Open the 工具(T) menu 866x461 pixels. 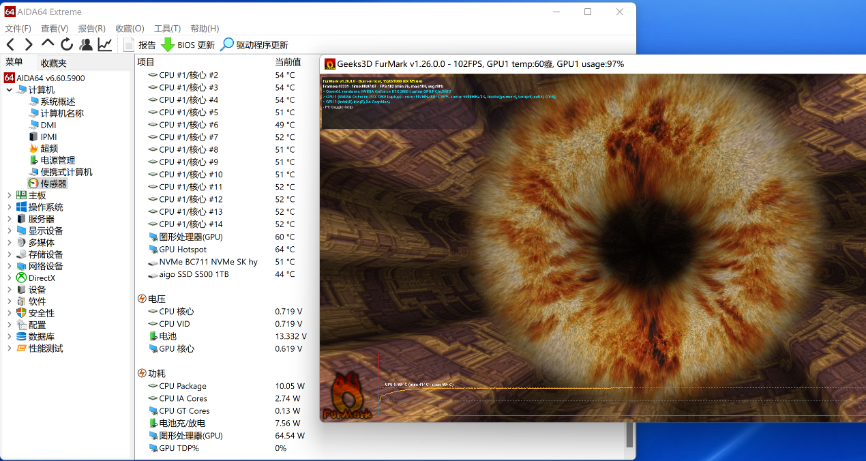pos(167,28)
